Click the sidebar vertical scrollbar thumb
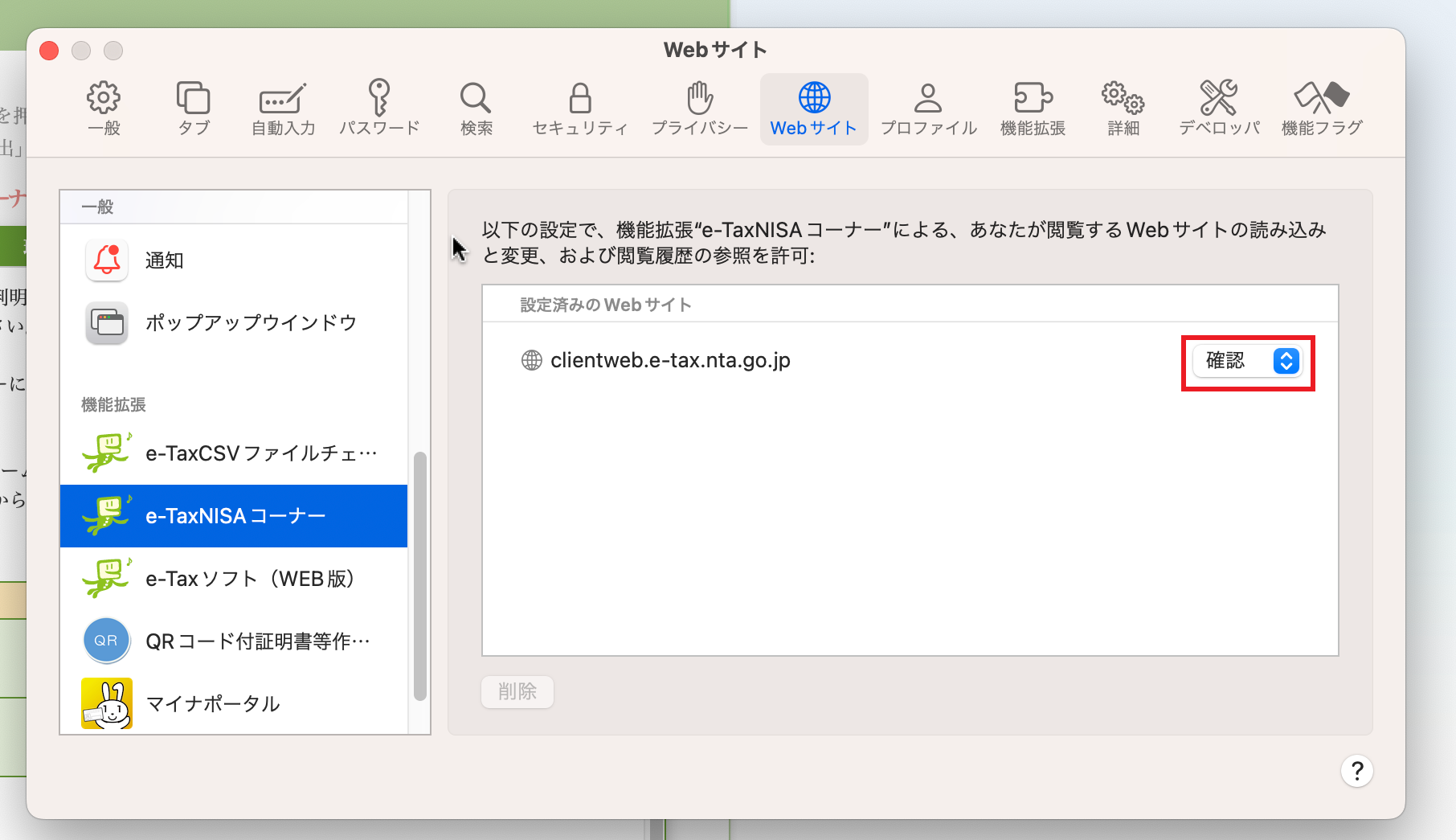This screenshot has width=1456, height=840. (x=419, y=577)
